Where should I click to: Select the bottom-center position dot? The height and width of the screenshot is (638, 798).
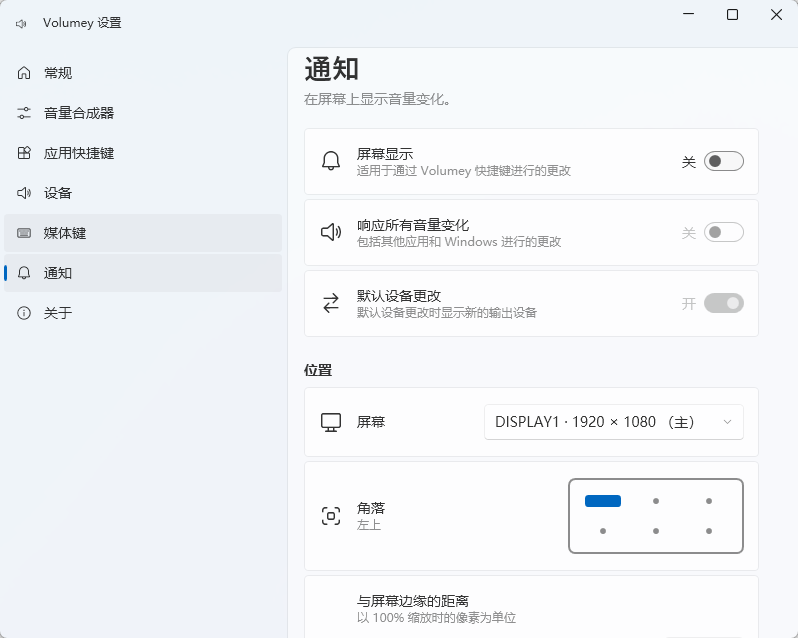tap(656, 531)
